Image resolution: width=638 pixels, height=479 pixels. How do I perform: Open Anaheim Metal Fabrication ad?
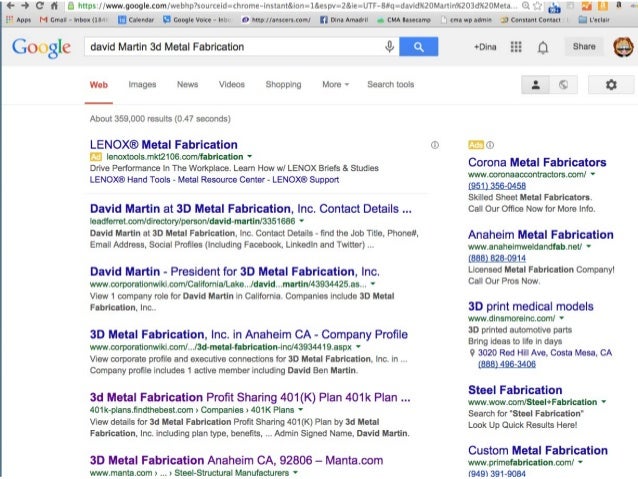tap(541, 234)
